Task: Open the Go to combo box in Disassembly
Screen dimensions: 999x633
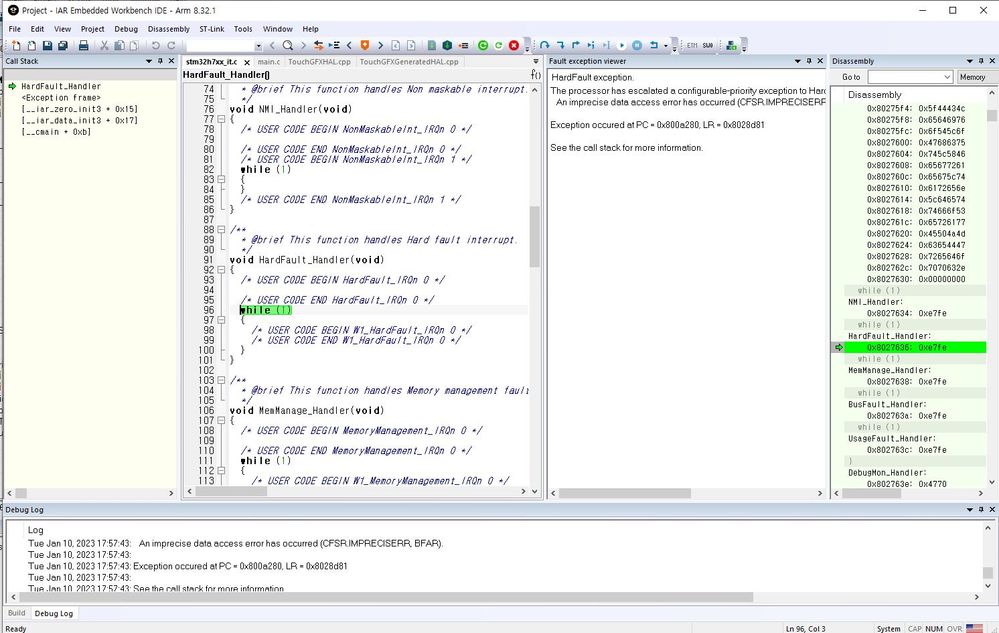Action: (910, 77)
